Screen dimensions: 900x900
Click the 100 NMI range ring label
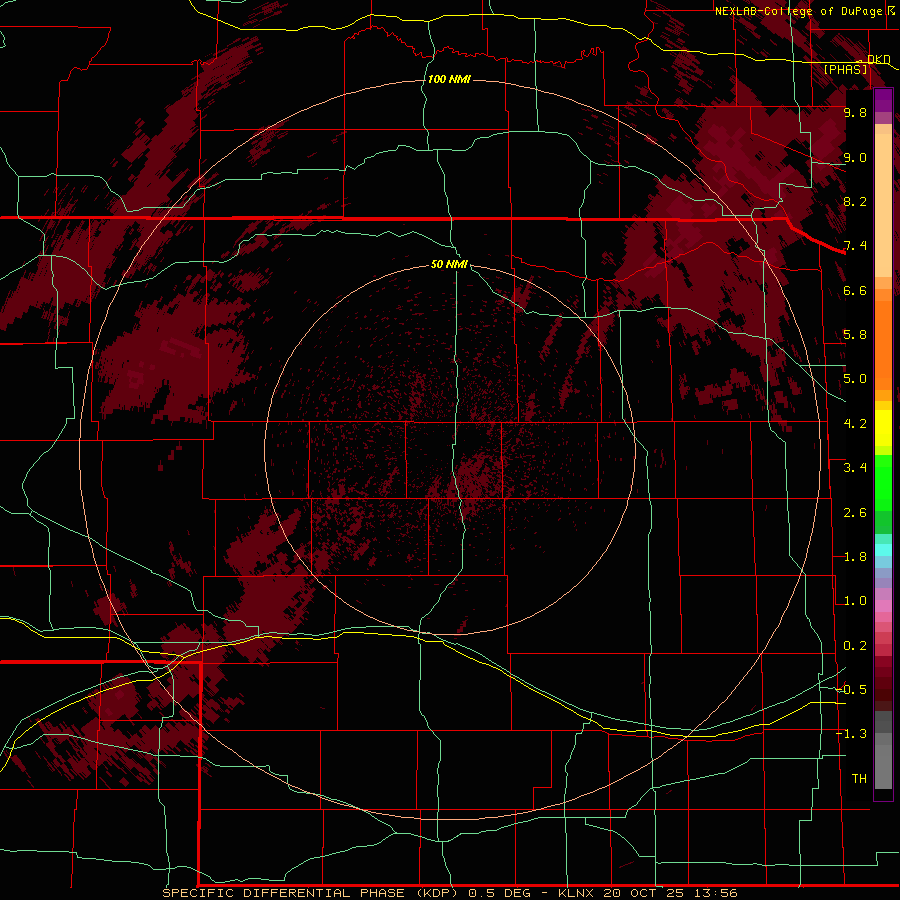(449, 79)
